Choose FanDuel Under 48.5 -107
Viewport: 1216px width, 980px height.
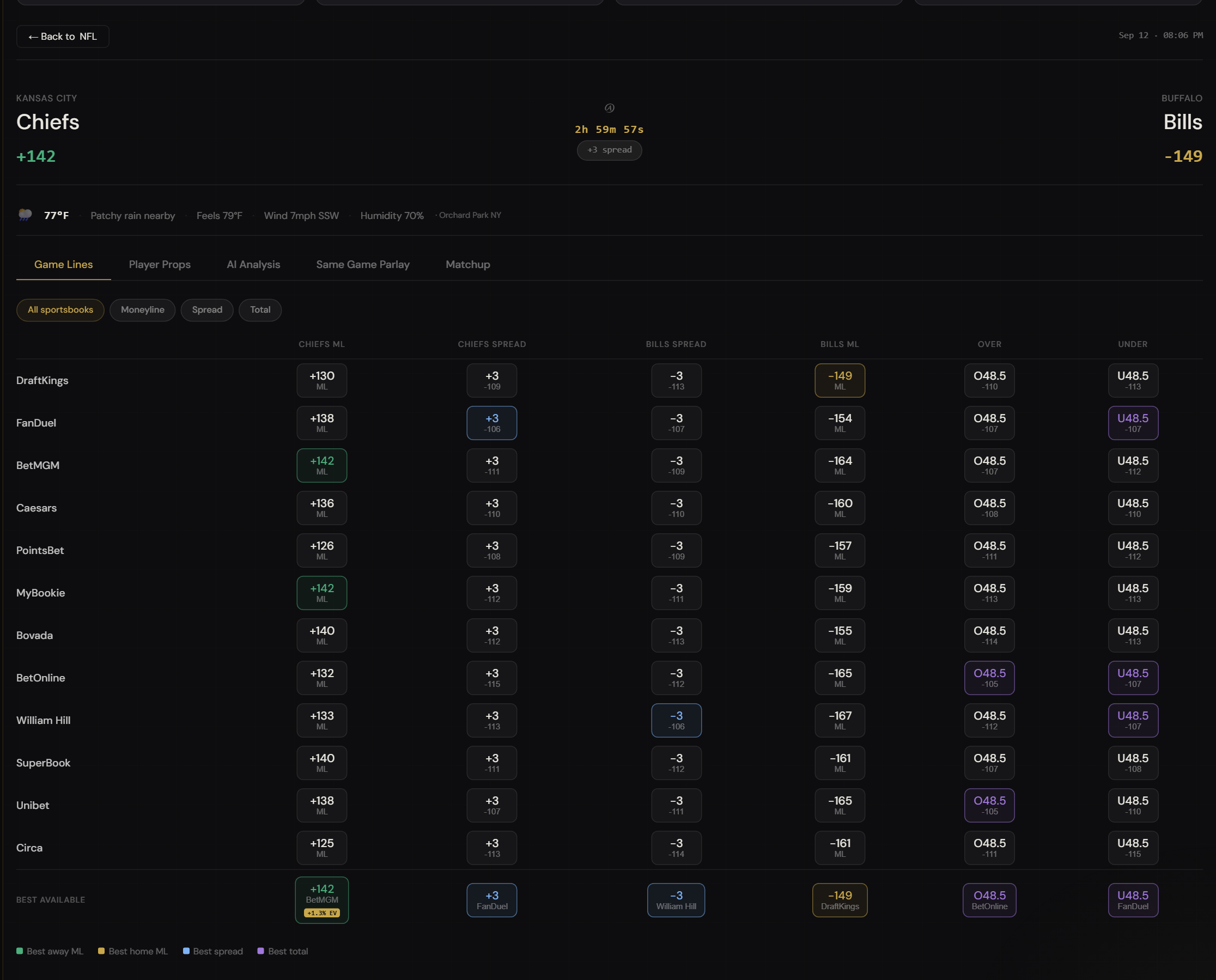tap(1133, 423)
